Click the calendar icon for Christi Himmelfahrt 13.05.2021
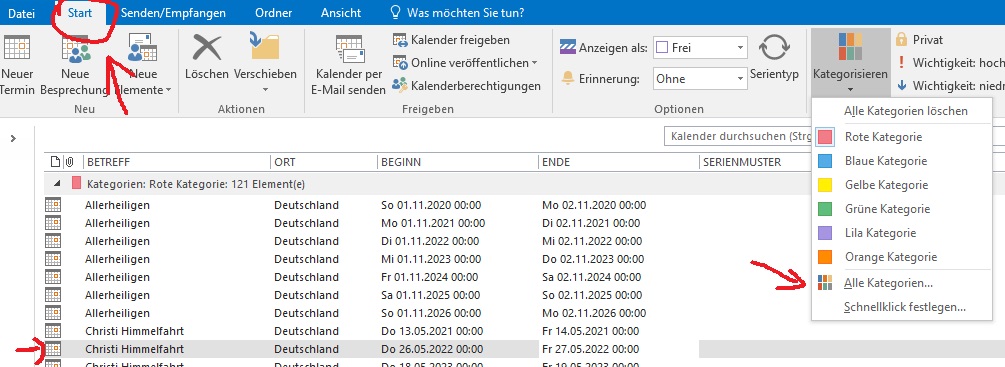 [x=53, y=331]
